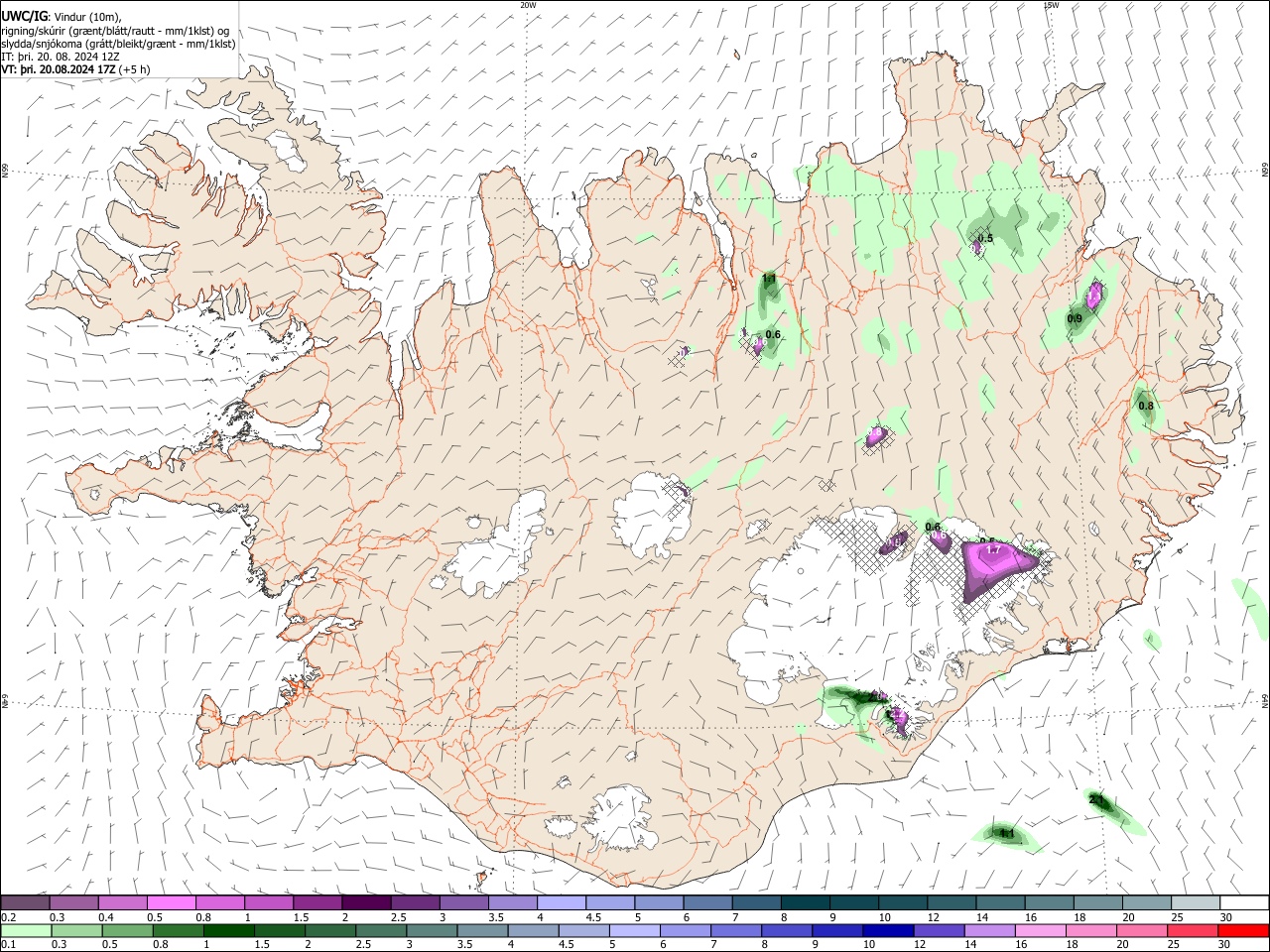Click the pale lavender rain-legend swatch at 5
The image size is (1270, 952).
pyautogui.click(x=634, y=930)
